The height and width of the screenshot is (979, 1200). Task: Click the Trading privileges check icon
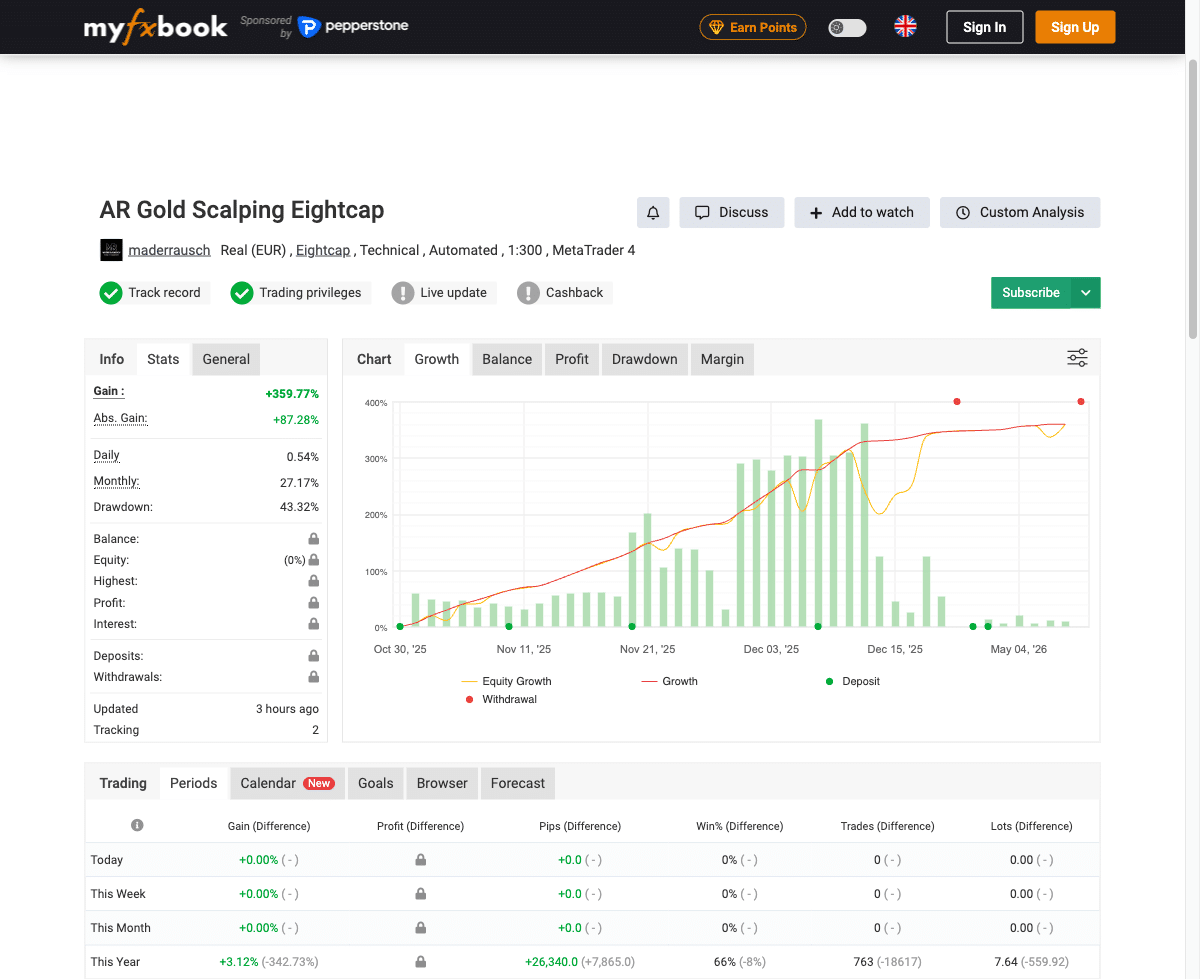tap(241, 293)
